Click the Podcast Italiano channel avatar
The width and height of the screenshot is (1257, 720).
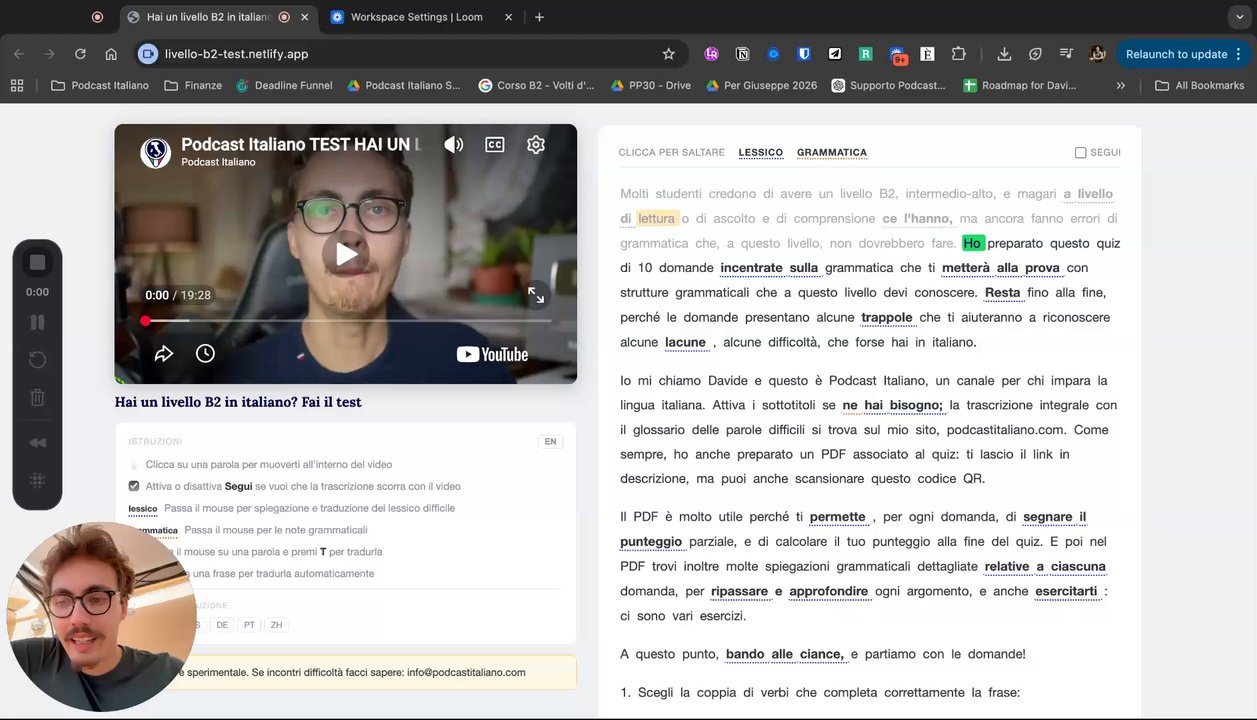coord(155,152)
